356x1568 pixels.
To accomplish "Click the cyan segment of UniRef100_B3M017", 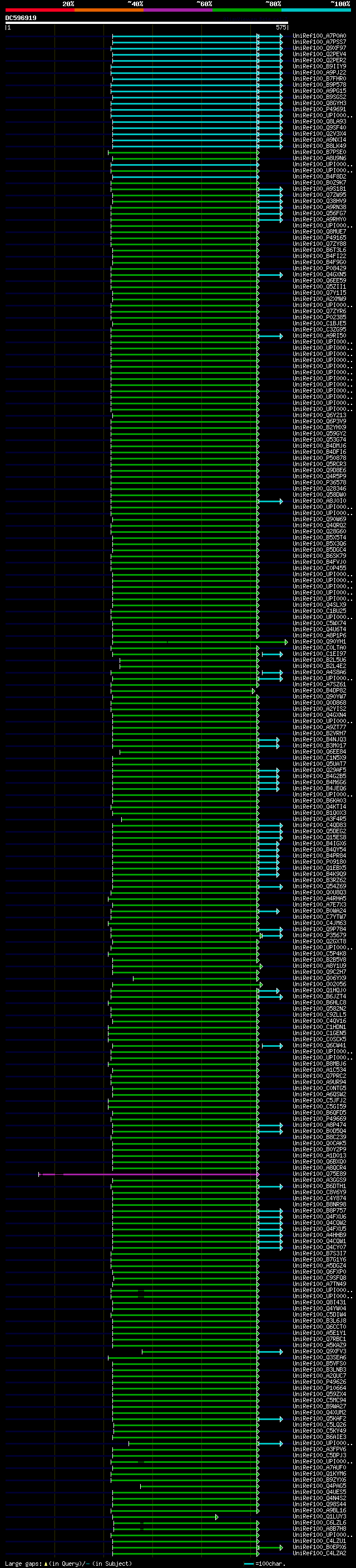I will [x=269, y=746].
